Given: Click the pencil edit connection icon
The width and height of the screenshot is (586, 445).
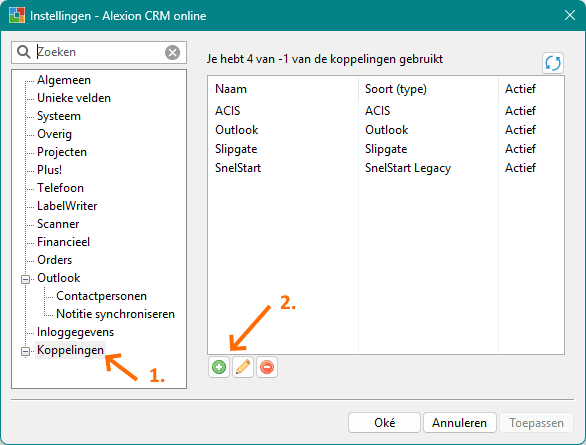Looking at the screenshot, I should (x=243, y=367).
